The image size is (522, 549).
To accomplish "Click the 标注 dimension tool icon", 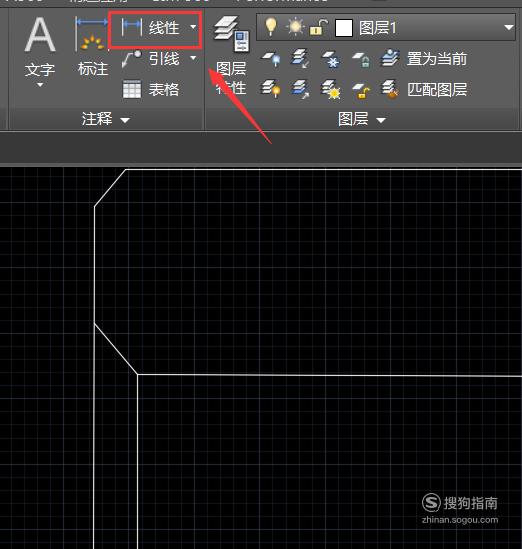I will coord(92,34).
